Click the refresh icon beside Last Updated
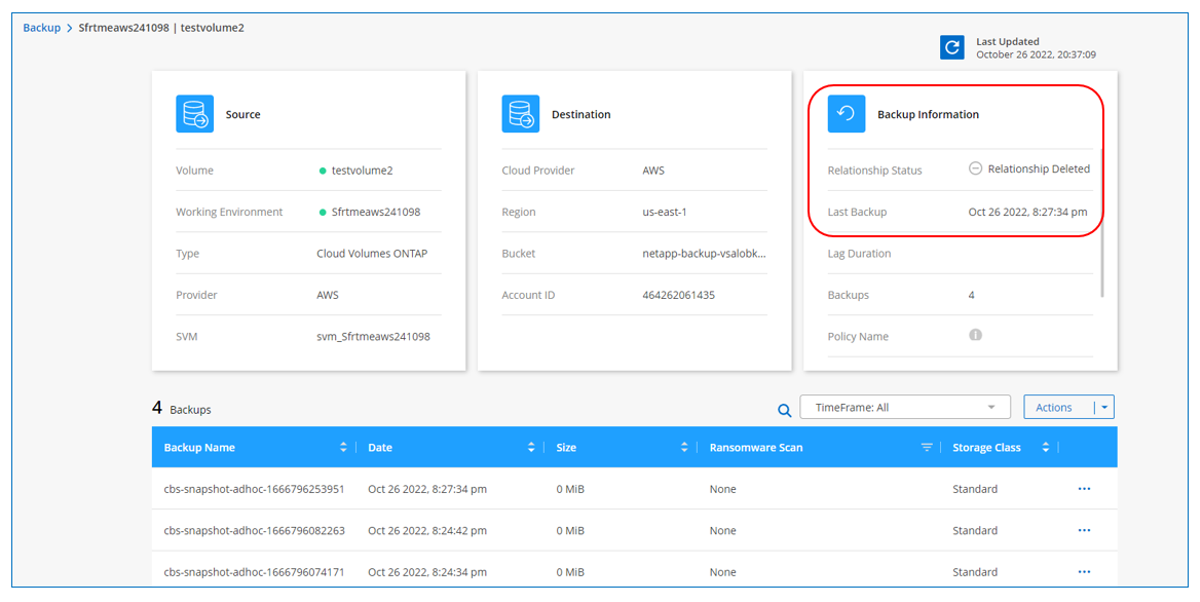This screenshot has width=1200, height=602. pos(952,47)
